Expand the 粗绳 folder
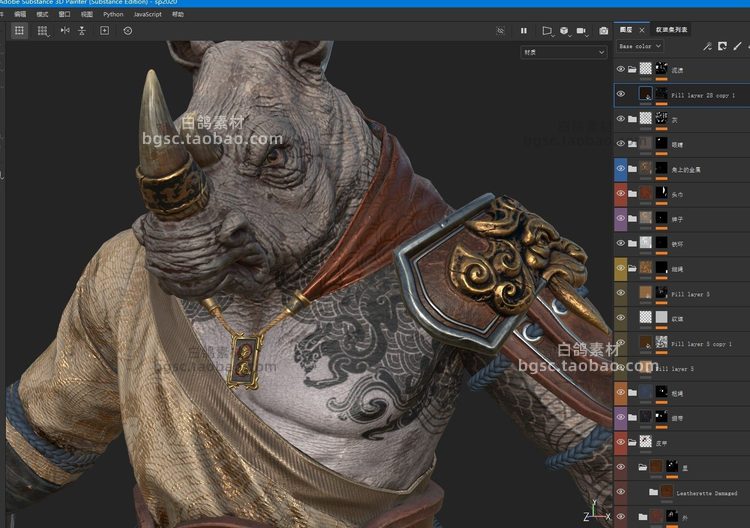The height and width of the screenshot is (528, 750). point(632,393)
